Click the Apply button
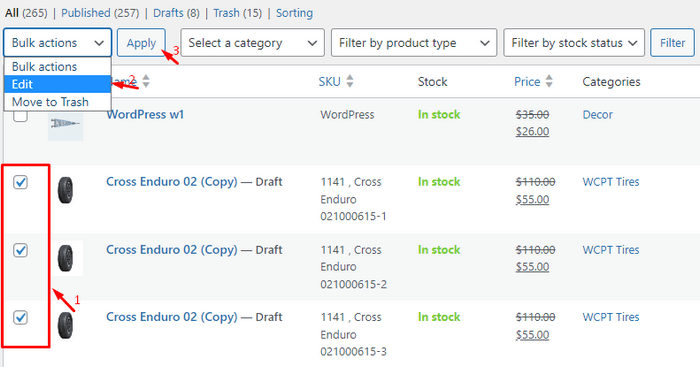This screenshot has width=700, height=367. pos(141,43)
